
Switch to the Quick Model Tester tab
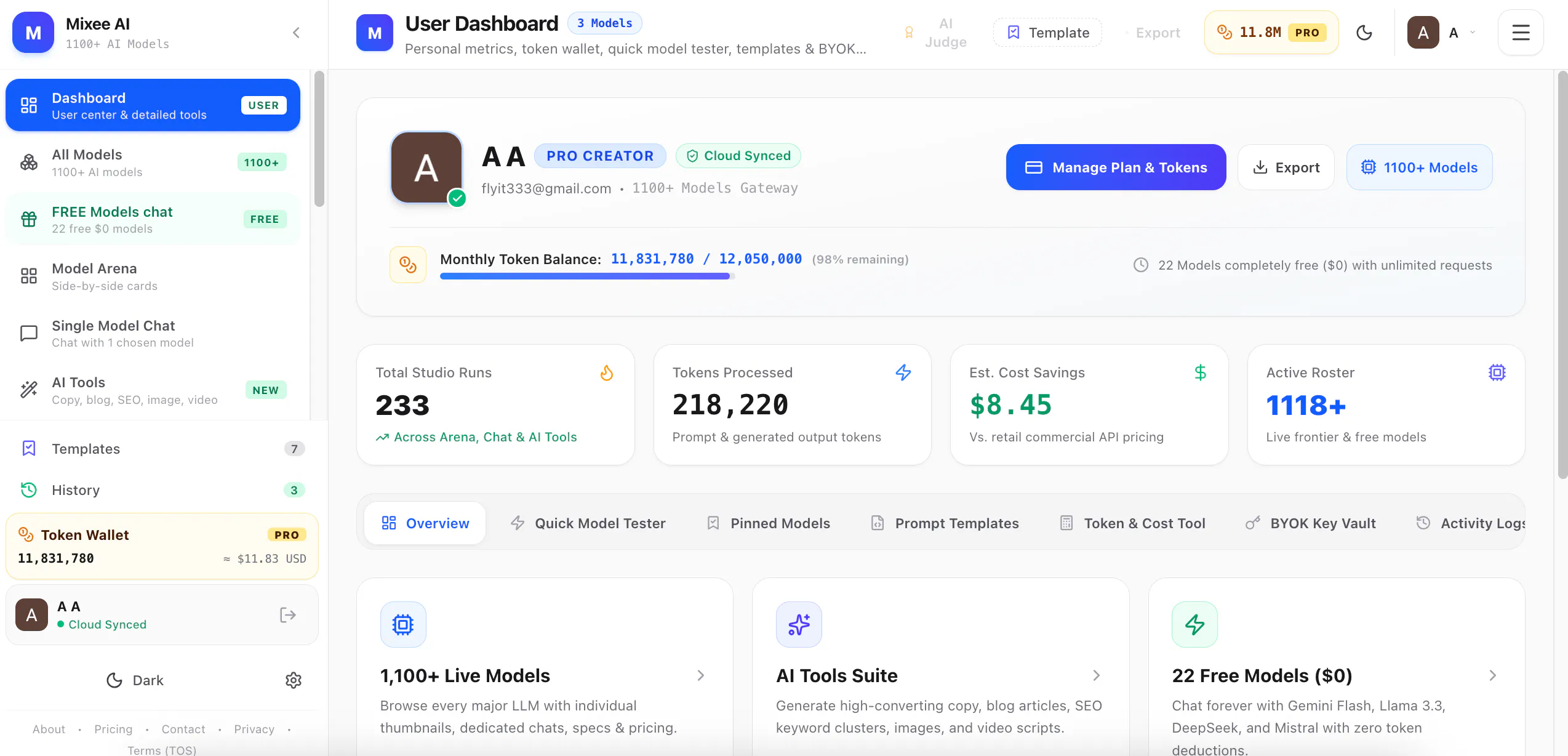(588, 523)
